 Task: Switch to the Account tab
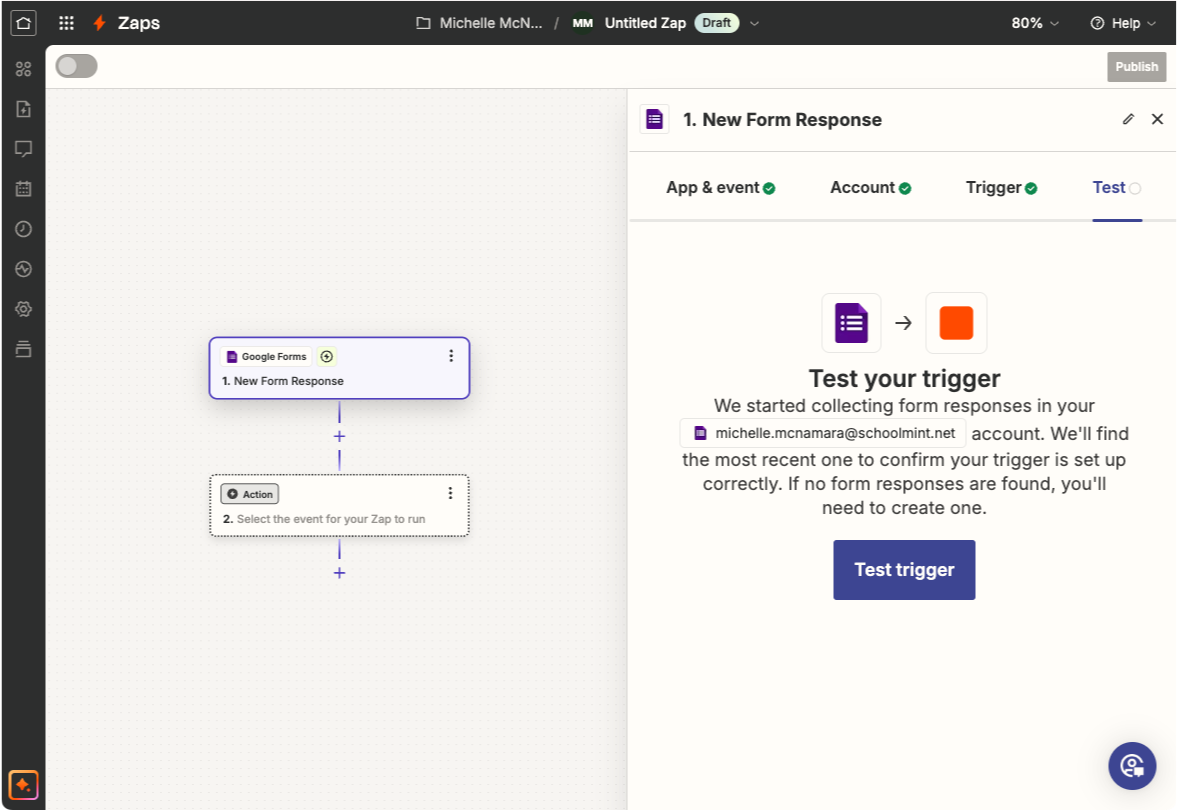(x=871, y=188)
